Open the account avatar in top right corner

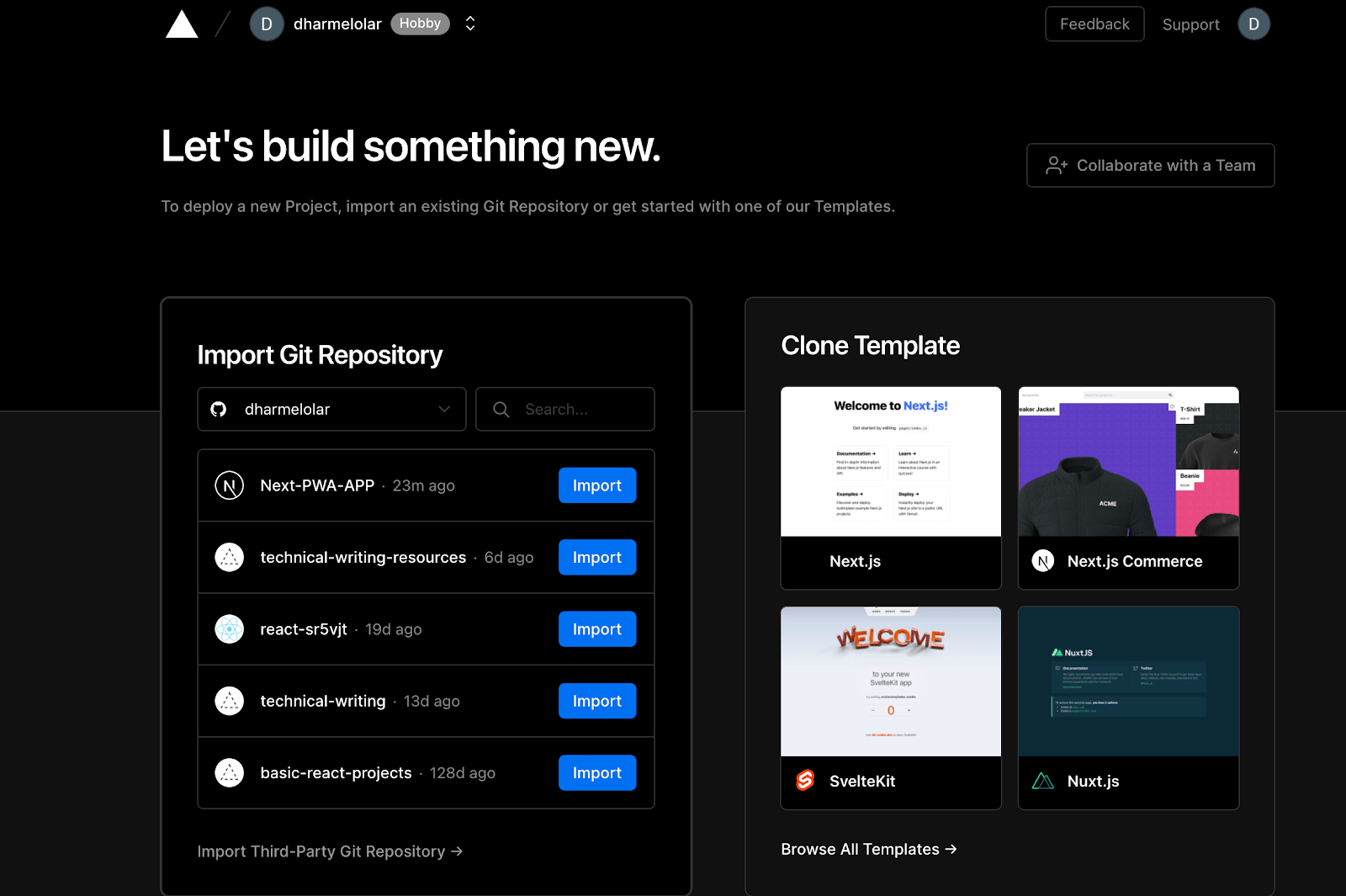(x=1253, y=24)
